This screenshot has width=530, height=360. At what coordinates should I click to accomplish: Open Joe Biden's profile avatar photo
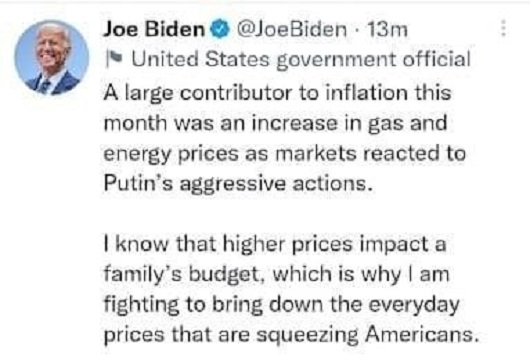tap(52, 57)
